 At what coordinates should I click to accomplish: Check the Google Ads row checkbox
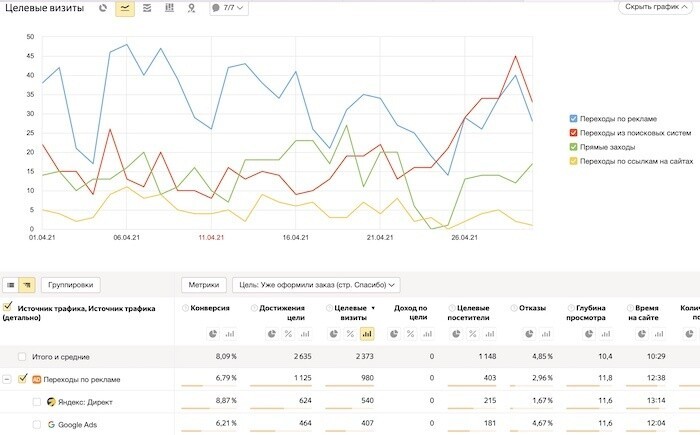[x=37, y=425]
